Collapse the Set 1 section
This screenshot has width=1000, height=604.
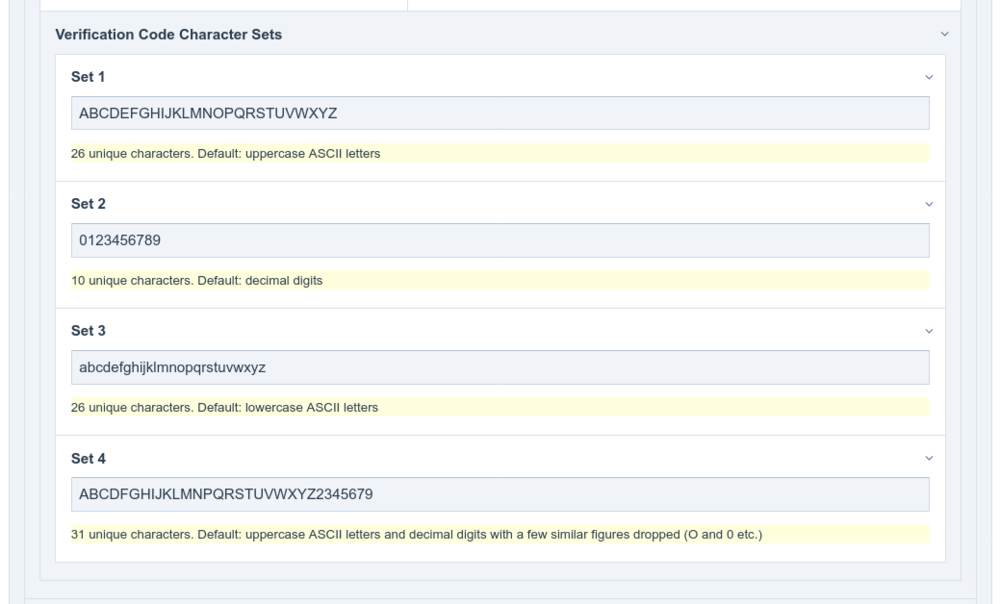tap(927, 74)
